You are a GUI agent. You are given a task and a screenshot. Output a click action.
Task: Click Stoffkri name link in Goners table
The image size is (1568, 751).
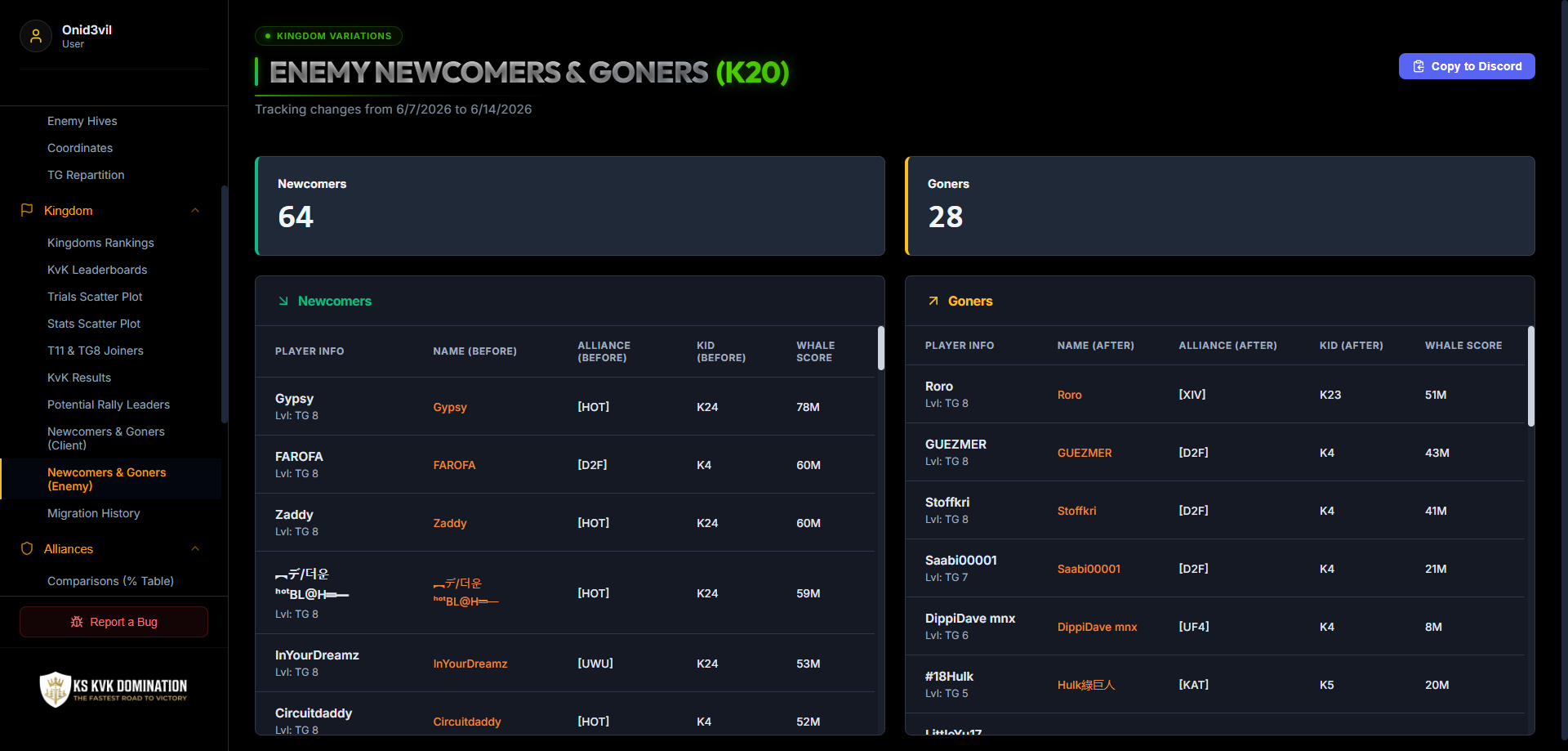pyautogui.click(x=1076, y=511)
